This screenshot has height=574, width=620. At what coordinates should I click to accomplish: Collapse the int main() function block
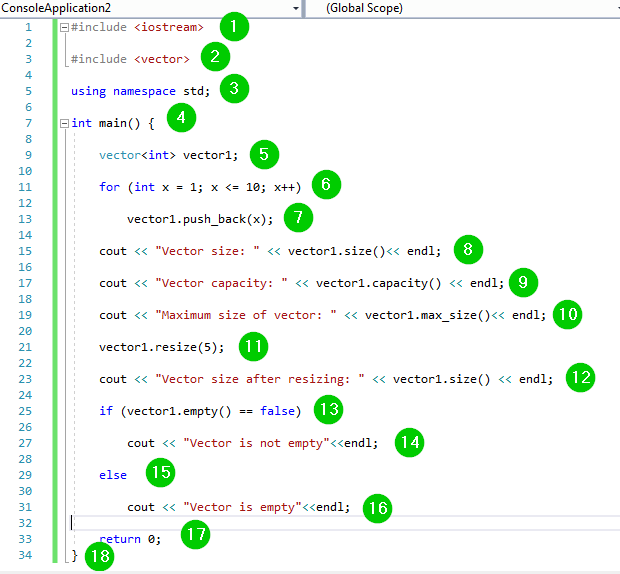pos(65,123)
